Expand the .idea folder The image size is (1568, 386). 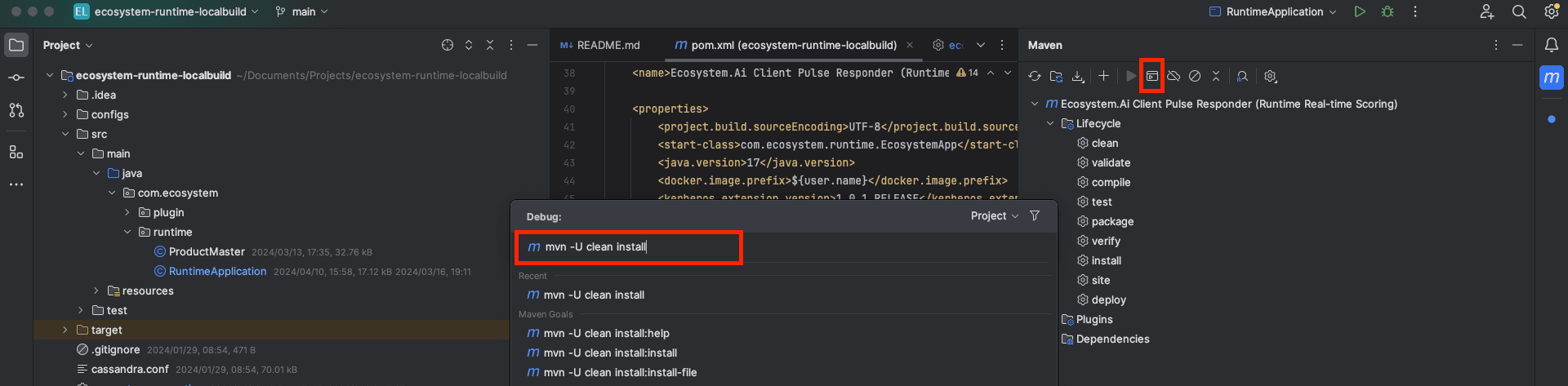65,95
